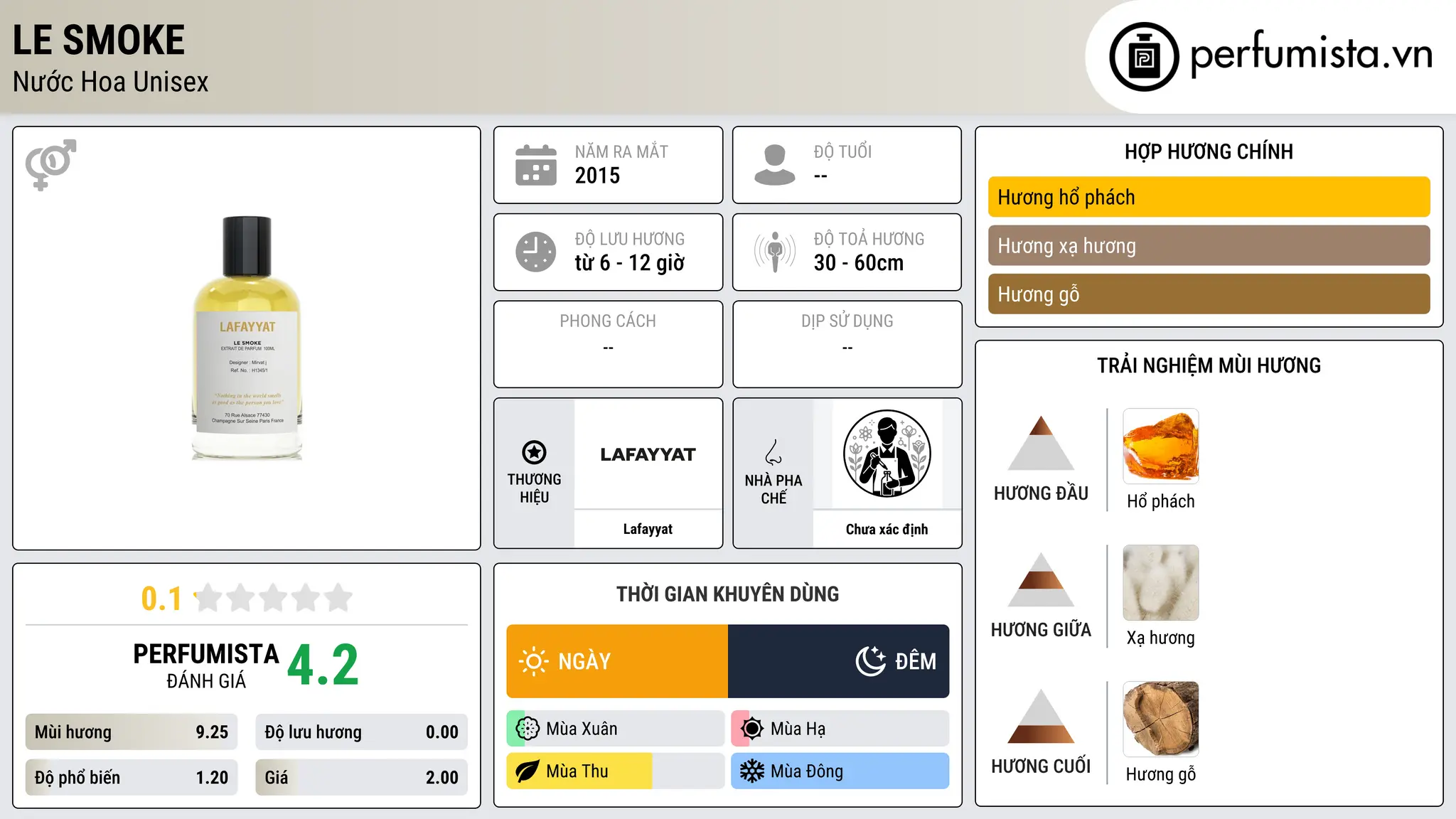Click the Độ lưu hương 0.00 score bar

tap(361, 732)
